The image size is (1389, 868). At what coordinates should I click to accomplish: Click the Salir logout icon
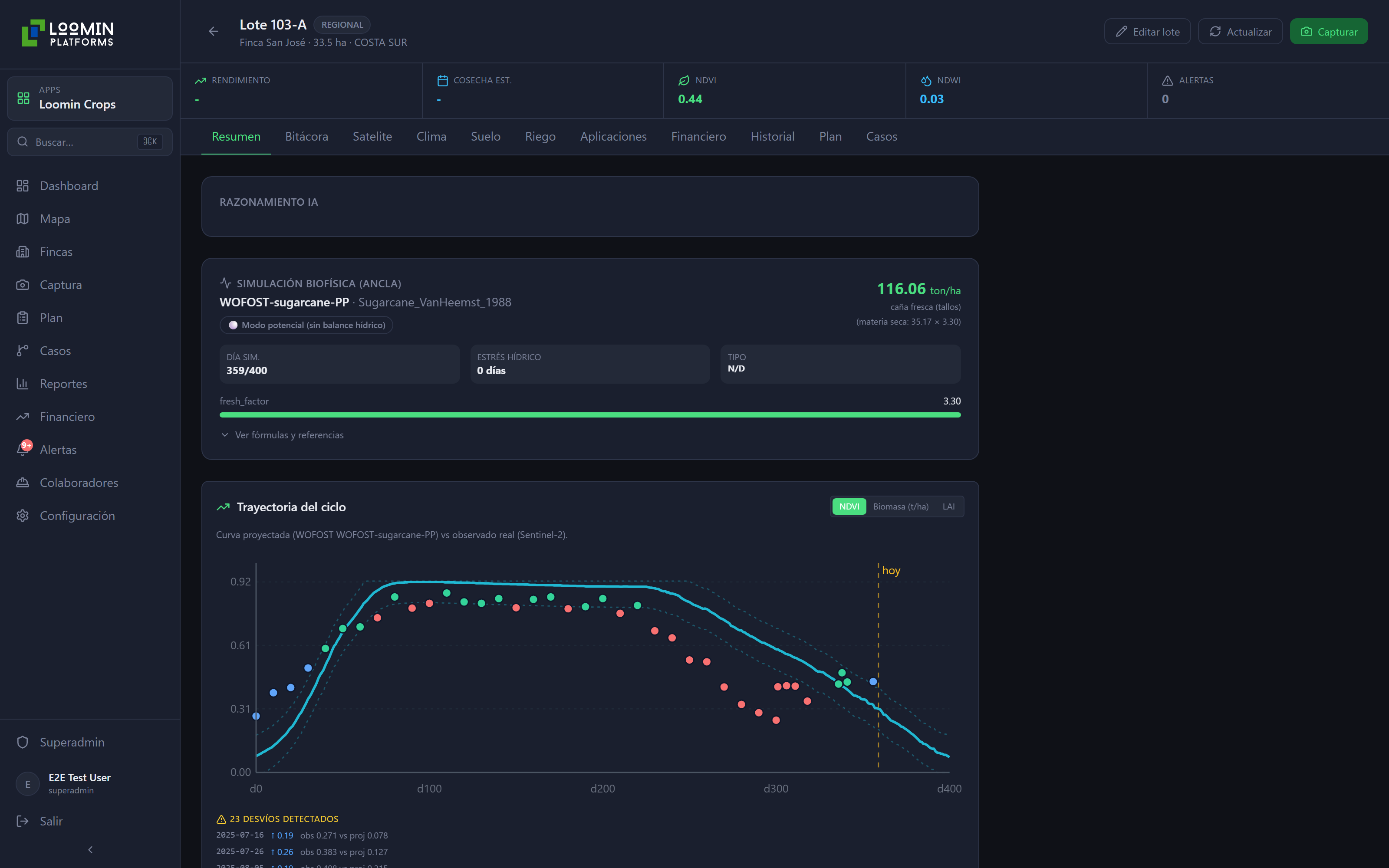point(23,821)
